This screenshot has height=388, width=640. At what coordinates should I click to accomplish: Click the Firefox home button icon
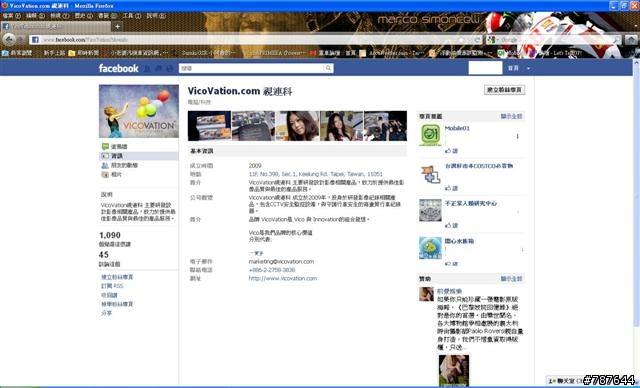tap(631, 40)
